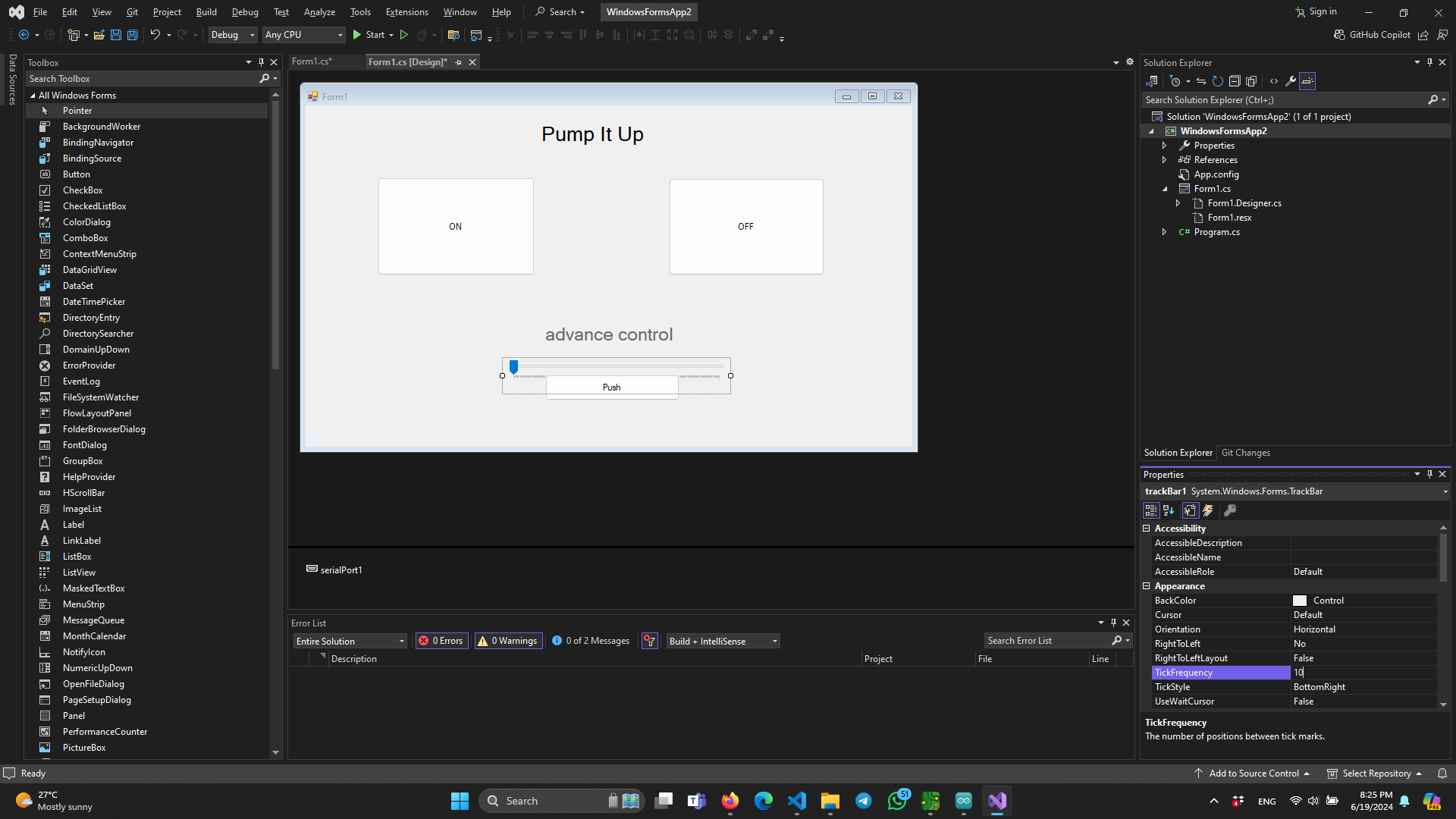This screenshot has width=1456, height=819.
Task: Open the Entire Solution scope dropdown
Action: [x=350, y=641]
